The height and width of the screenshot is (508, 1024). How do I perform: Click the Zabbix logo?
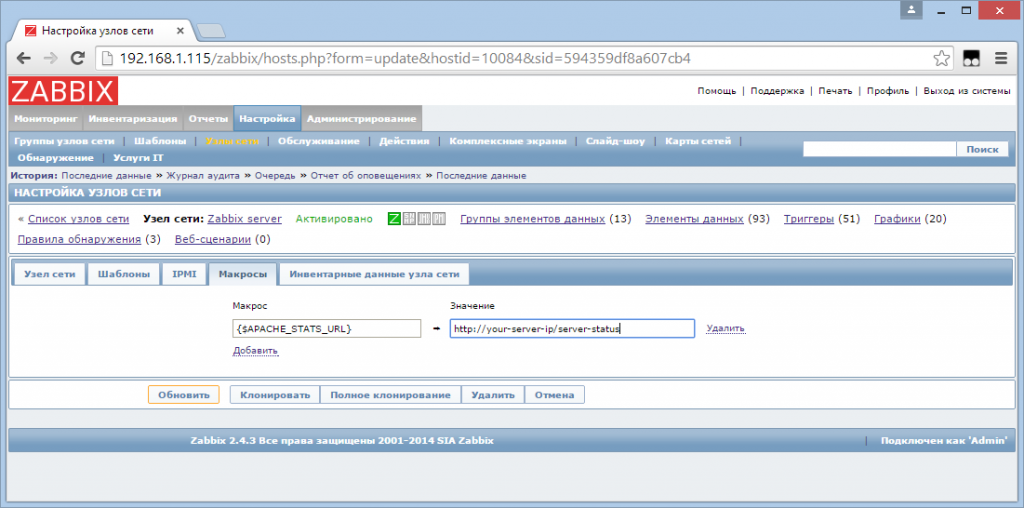click(64, 91)
